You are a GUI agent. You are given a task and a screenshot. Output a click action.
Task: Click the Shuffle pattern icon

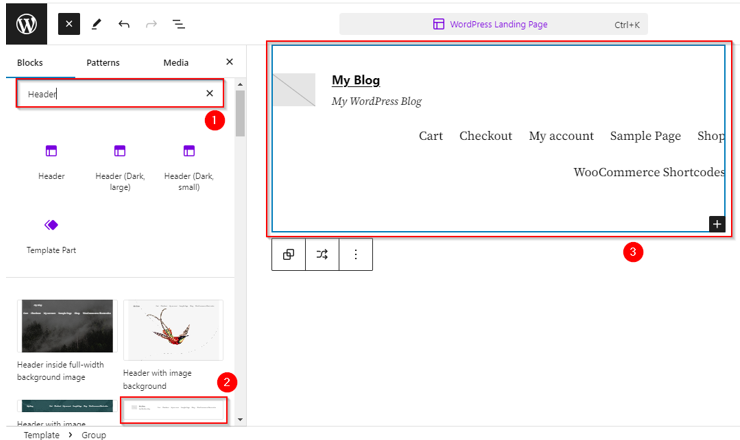tap(322, 254)
